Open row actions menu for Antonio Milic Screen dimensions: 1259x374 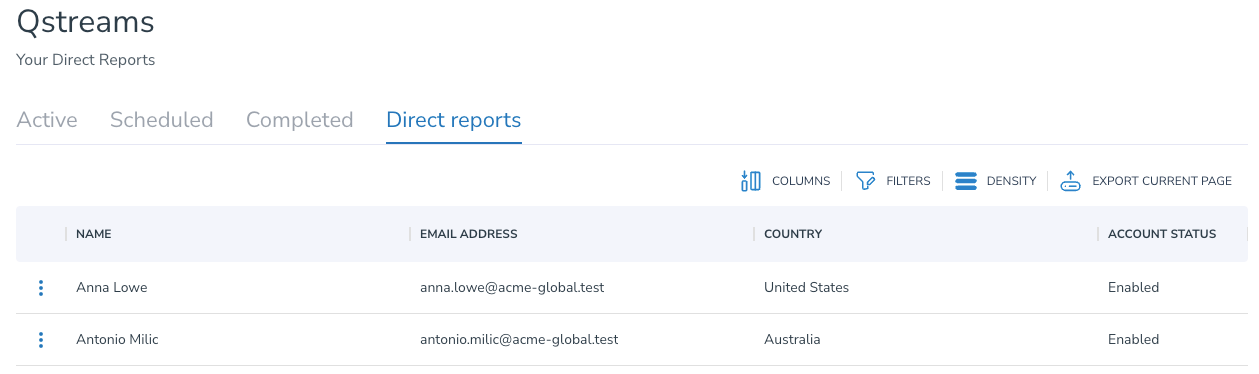(41, 340)
